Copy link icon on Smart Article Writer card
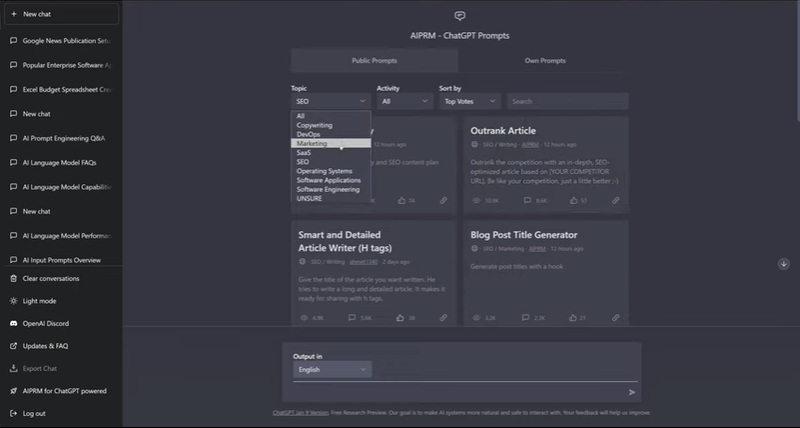Image resolution: width=800 pixels, height=428 pixels. [x=443, y=318]
